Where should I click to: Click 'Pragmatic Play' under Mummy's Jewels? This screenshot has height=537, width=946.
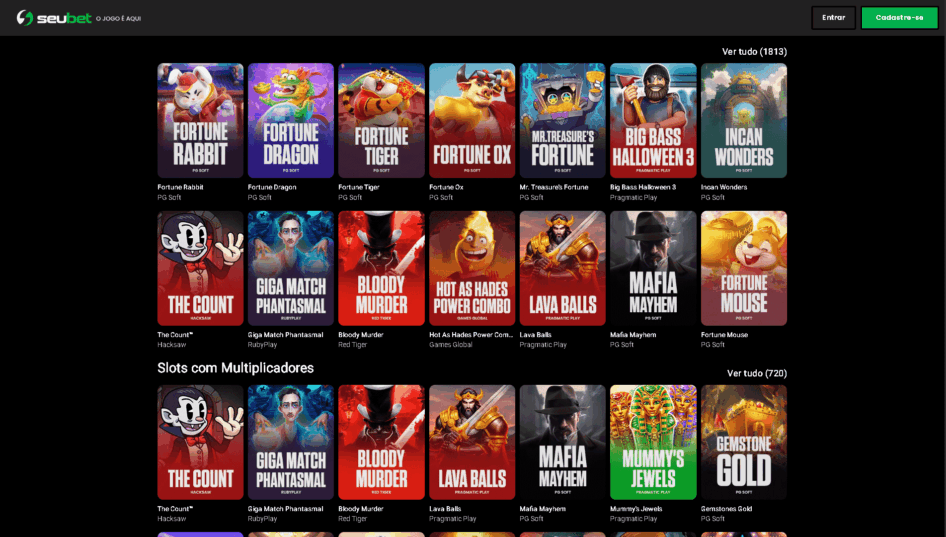pos(633,519)
